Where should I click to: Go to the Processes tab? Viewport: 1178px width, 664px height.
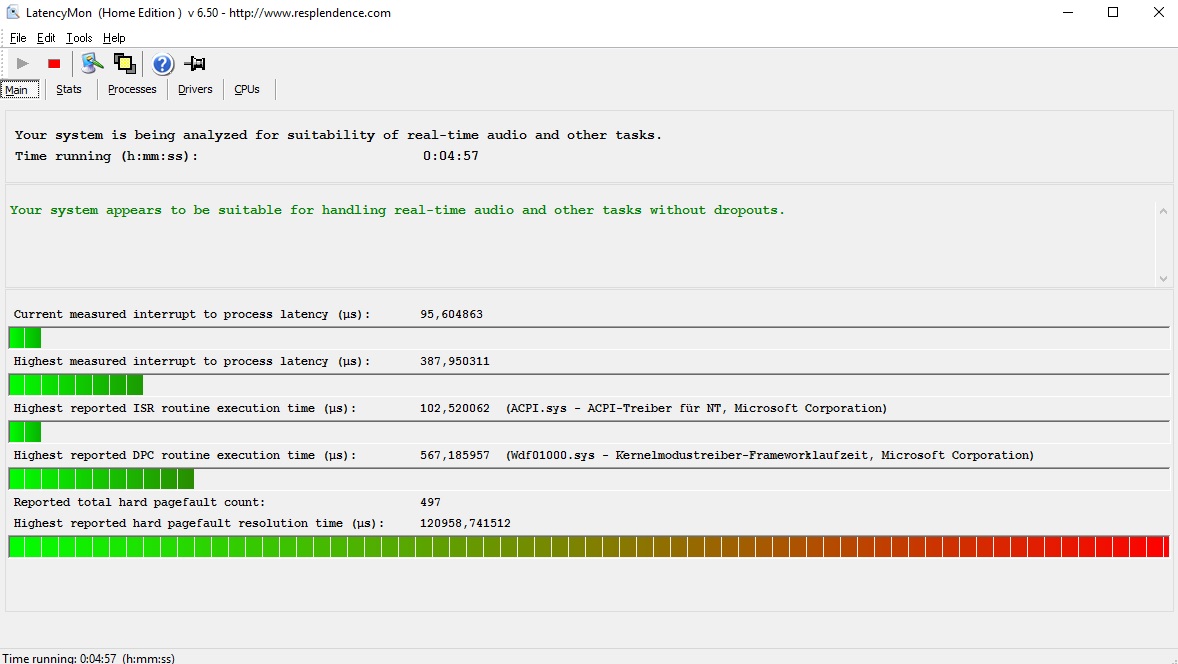click(132, 89)
